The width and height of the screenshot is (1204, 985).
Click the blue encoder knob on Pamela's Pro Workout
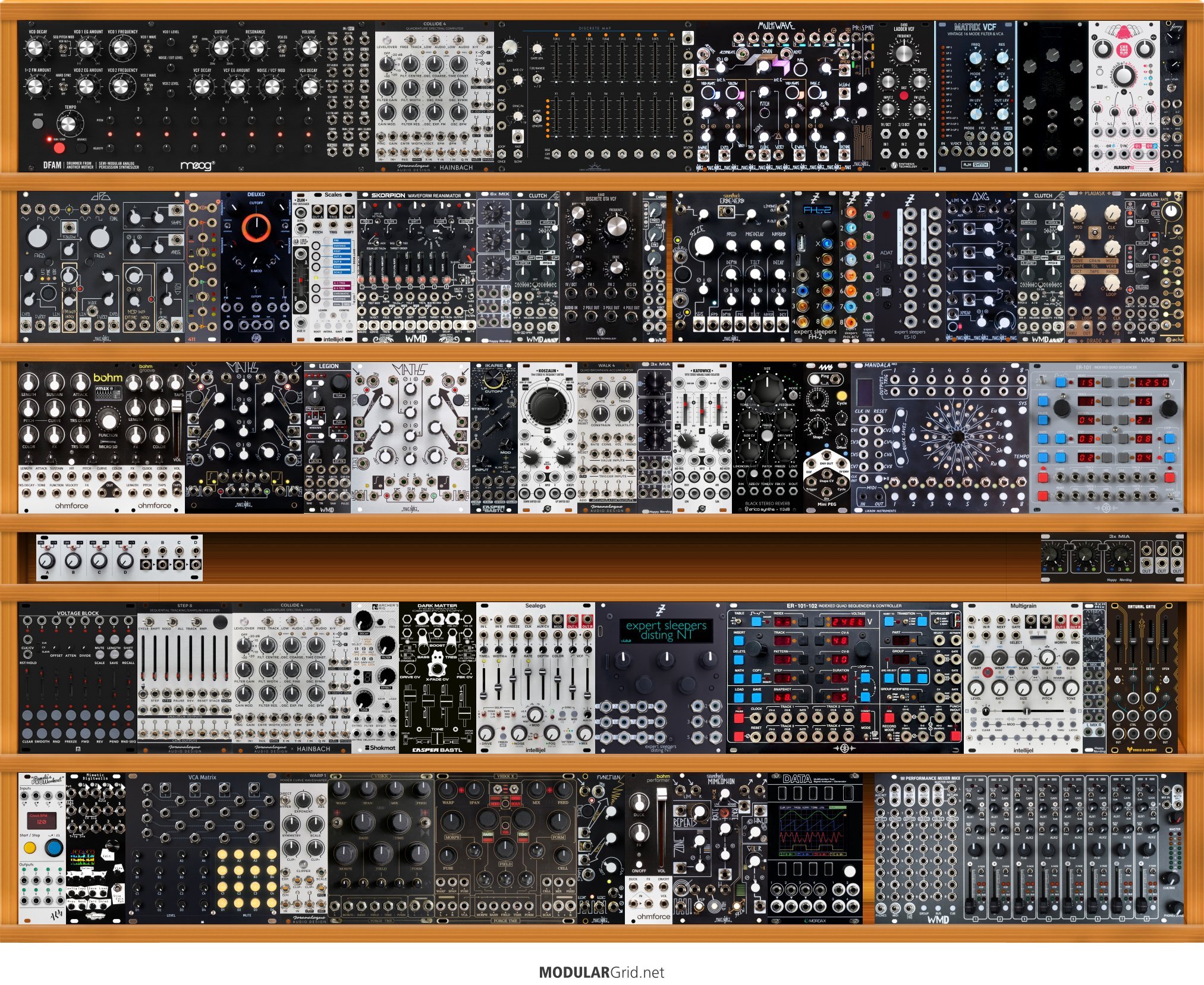[54, 847]
